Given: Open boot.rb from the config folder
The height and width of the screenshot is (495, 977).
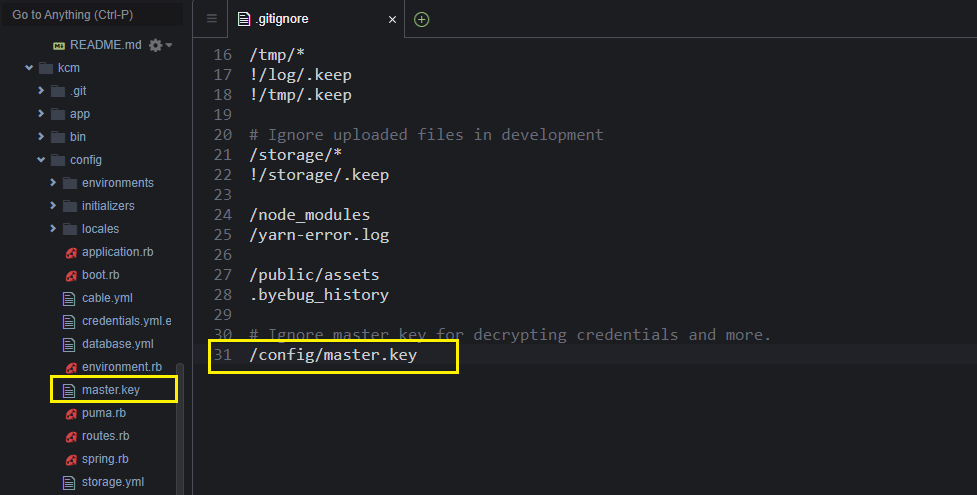Looking at the screenshot, I should point(100,275).
